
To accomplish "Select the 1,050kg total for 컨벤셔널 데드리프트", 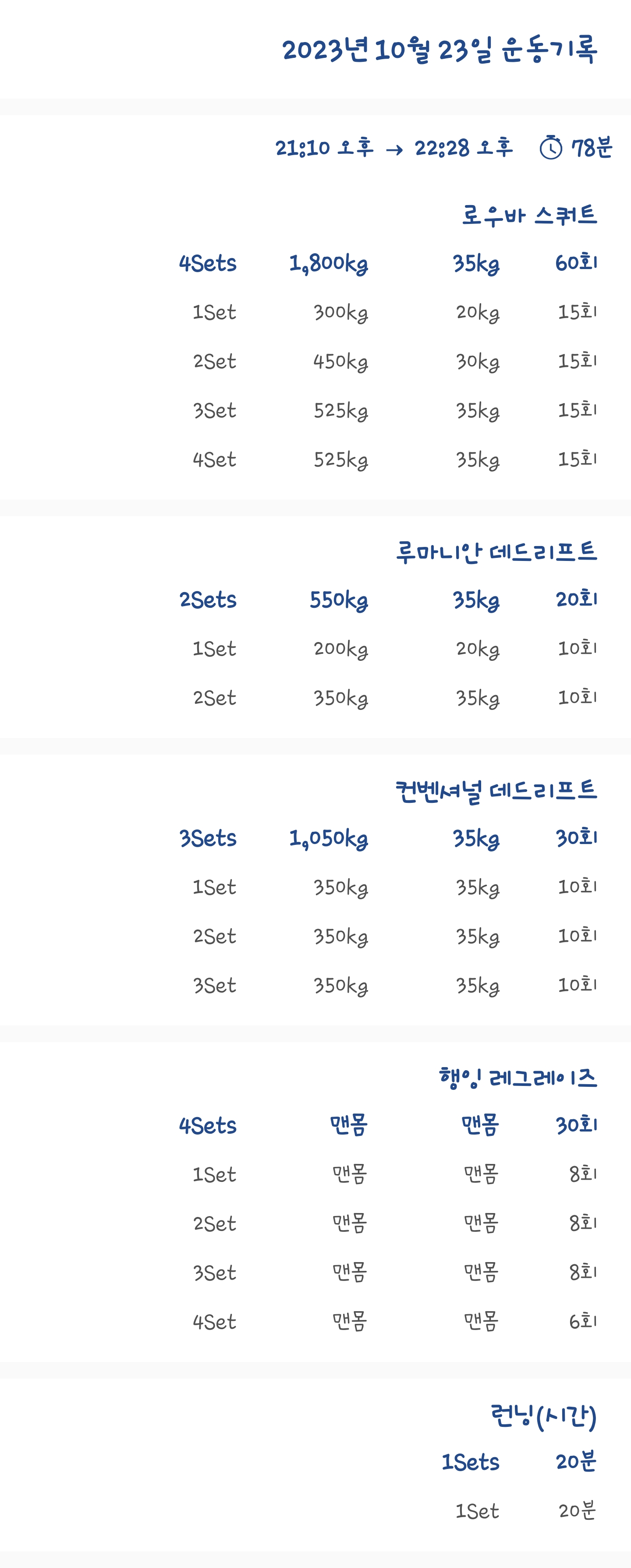I will 329,839.
